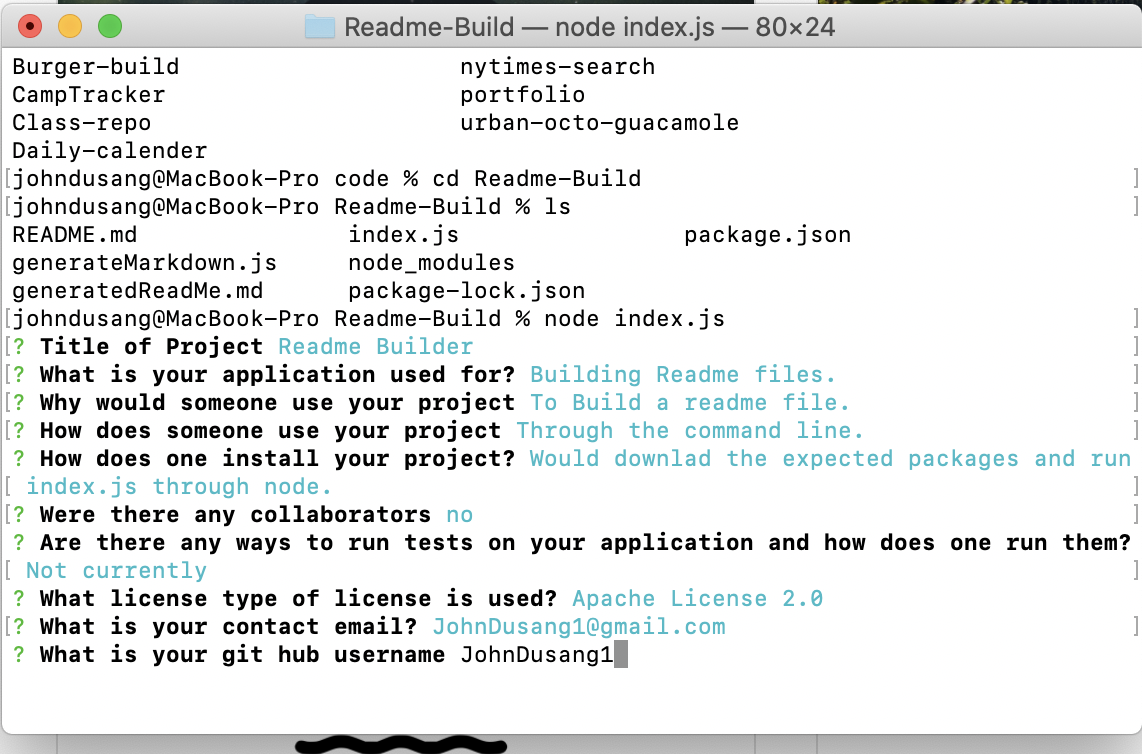The height and width of the screenshot is (754, 1142).
Task: Close the Readme-Build terminal window
Action: pos(31,27)
